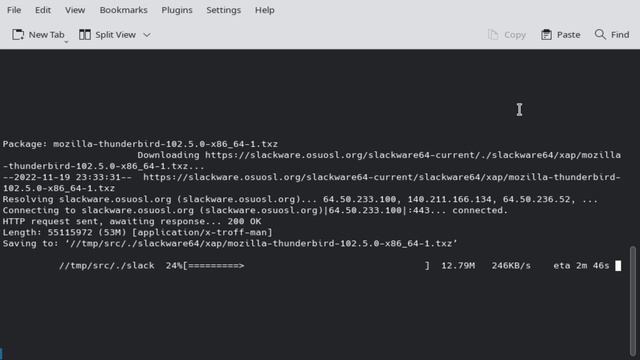Open the View menu
The height and width of the screenshot is (360, 640).
pos(75,10)
